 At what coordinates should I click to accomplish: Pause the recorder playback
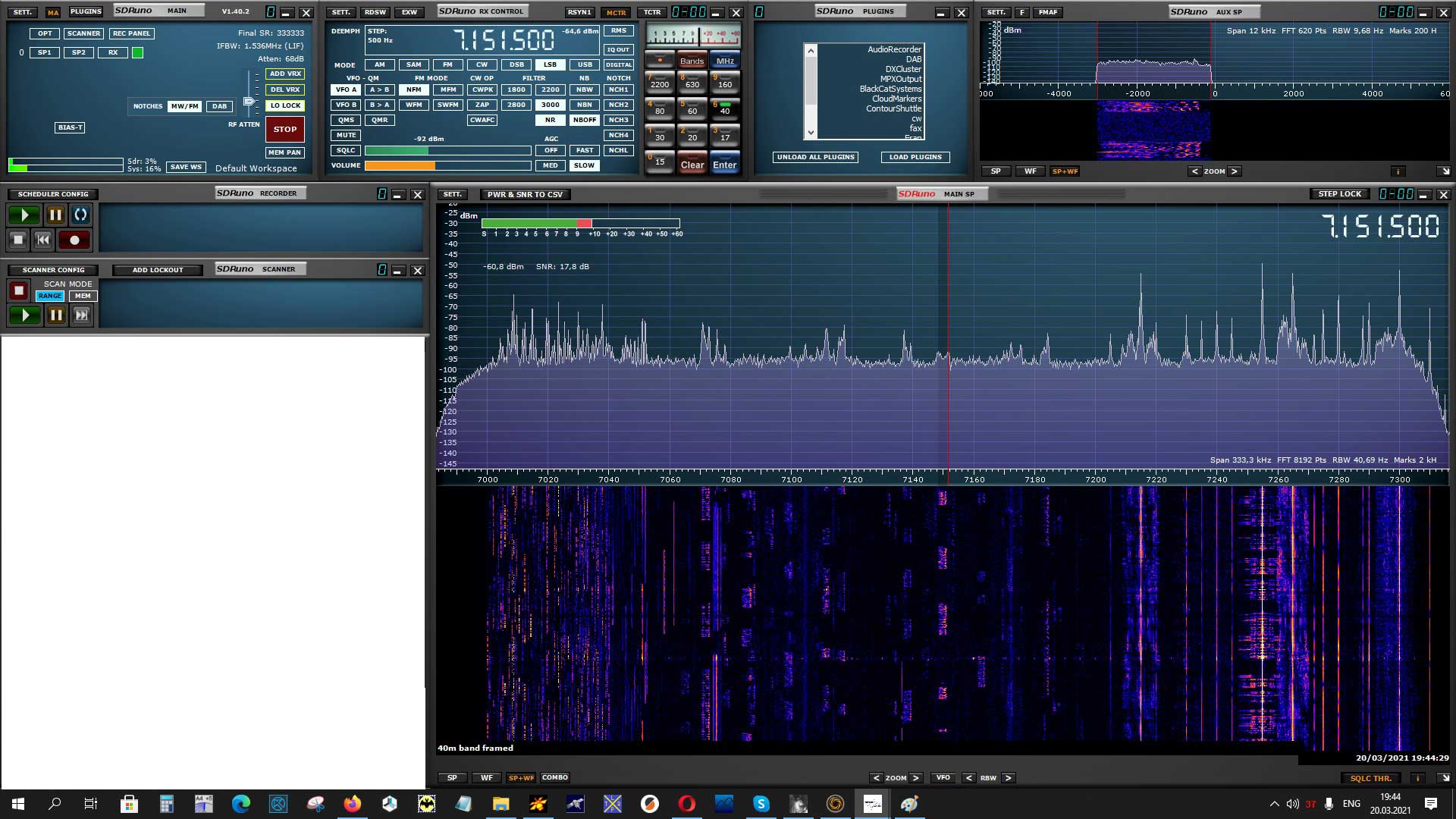[x=55, y=215]
